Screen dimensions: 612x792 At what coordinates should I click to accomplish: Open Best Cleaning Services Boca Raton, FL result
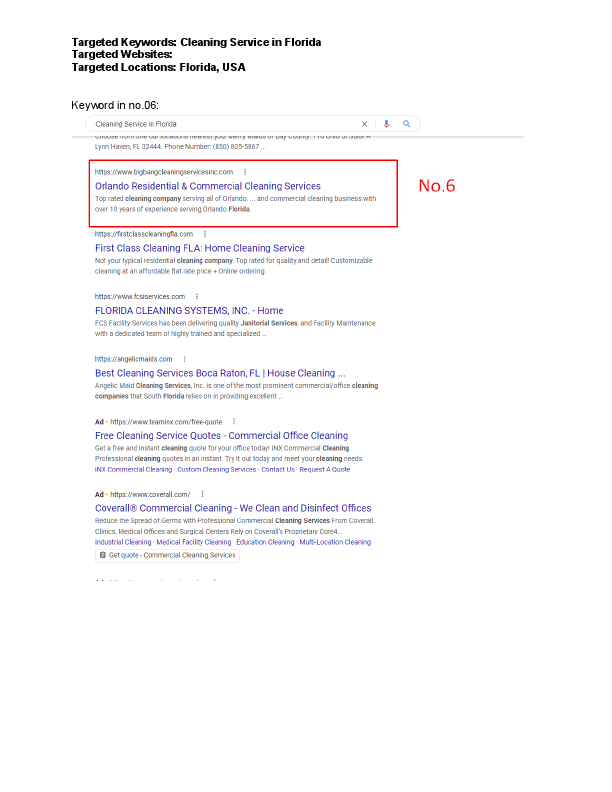220,373
